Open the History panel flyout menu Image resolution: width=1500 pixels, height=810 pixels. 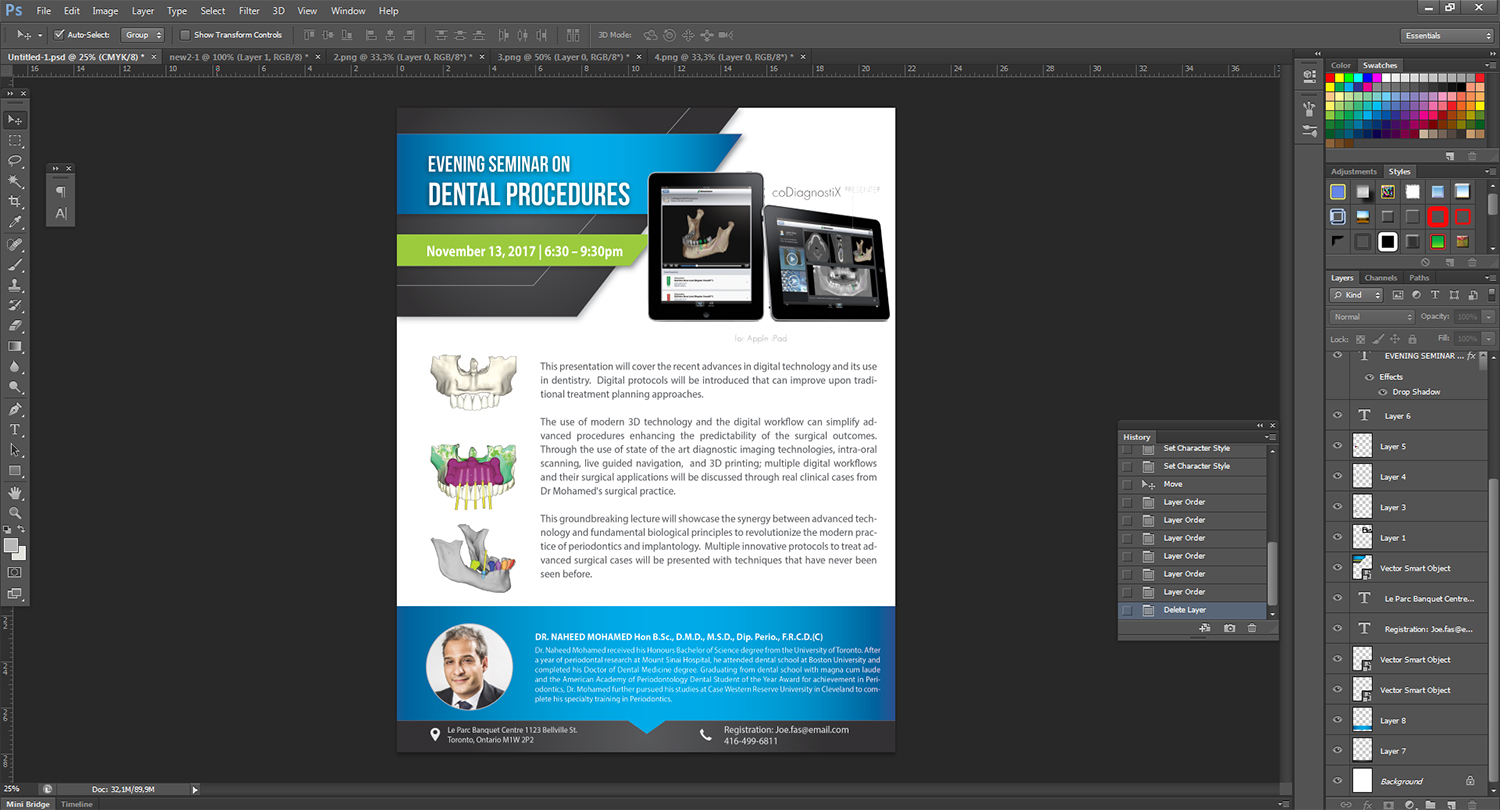[x=1269, y=437]
